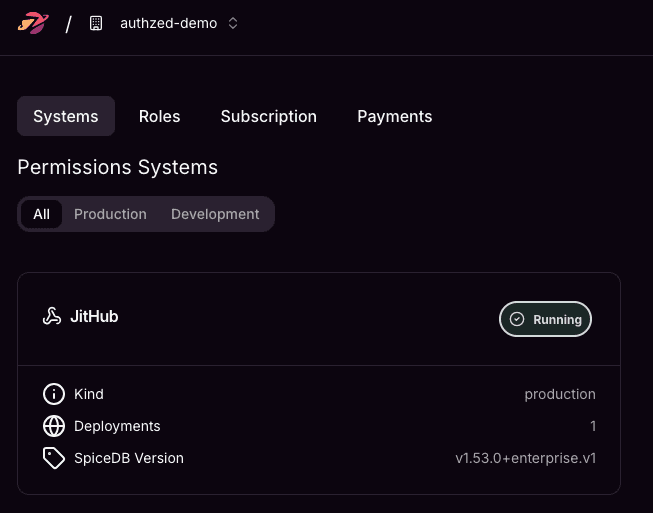
Task: Open the JitHub permissions system
Action: [x=94, y=316]
